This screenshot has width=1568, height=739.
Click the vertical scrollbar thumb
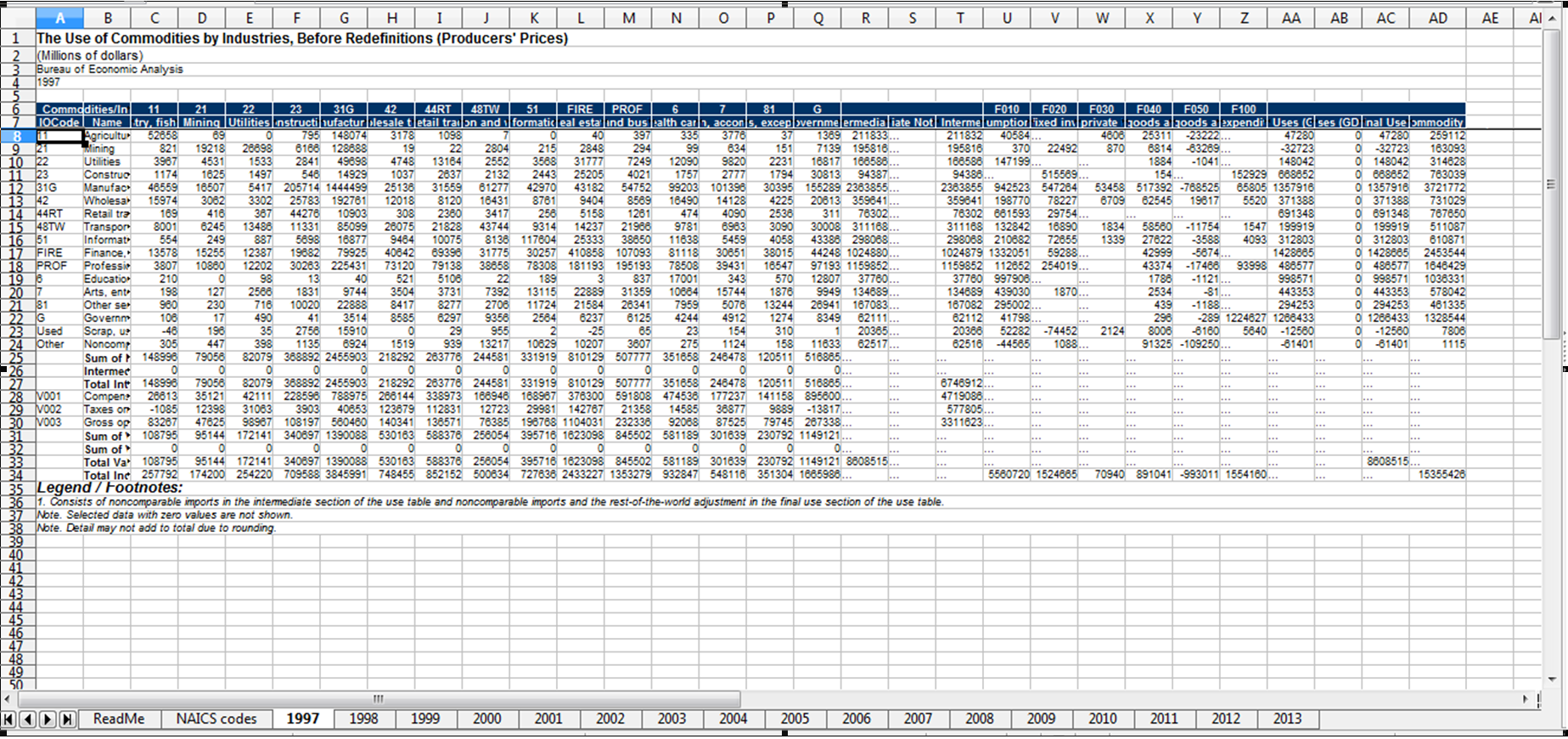pos(1551,184)
